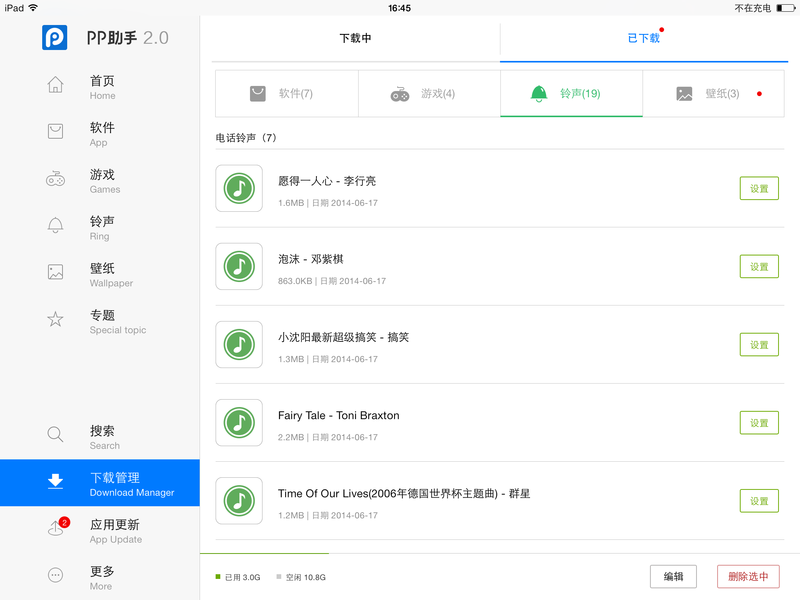Click 设置 for 愿得一人心 - 李行亮
The width and height of the screenshot is (800, 600).
pyautogui.click(x=759, y=188)
